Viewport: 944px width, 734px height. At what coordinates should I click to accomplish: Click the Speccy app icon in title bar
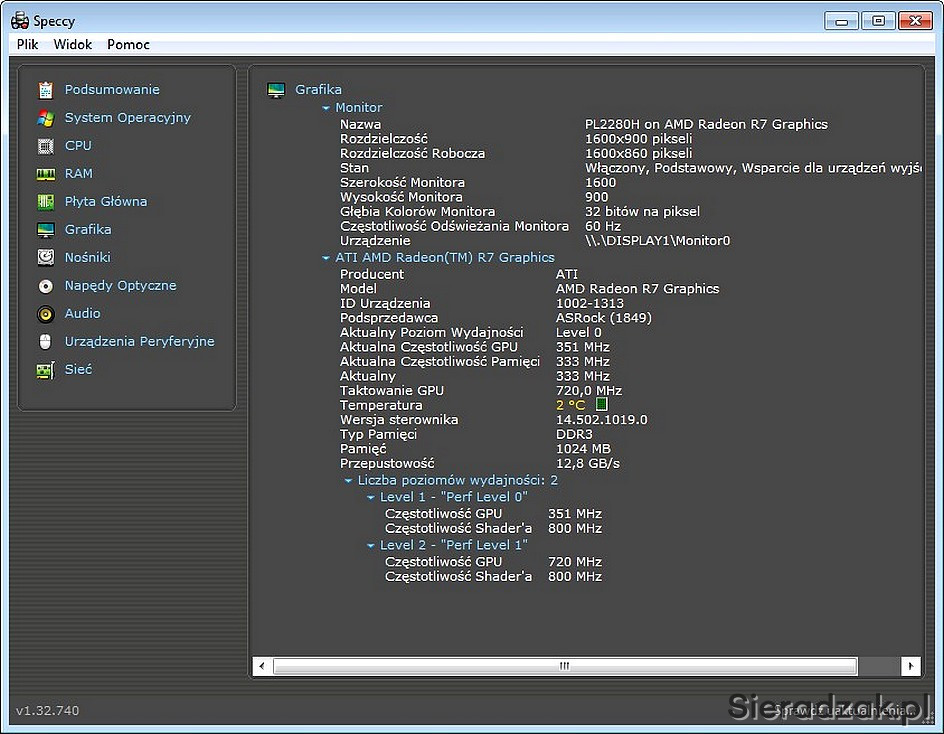[x=20, y=21]
